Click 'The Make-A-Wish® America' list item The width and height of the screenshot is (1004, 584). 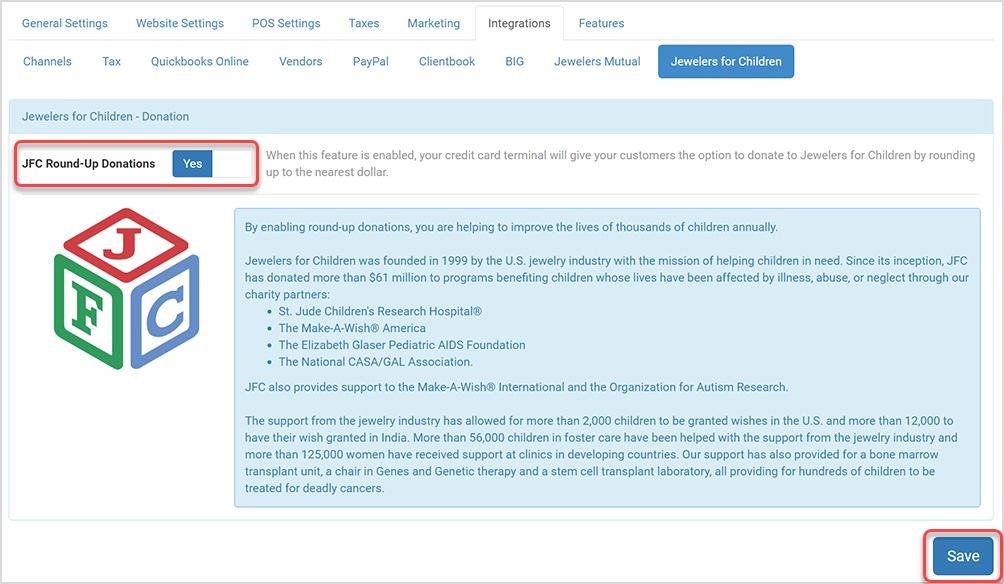(352, 328)
